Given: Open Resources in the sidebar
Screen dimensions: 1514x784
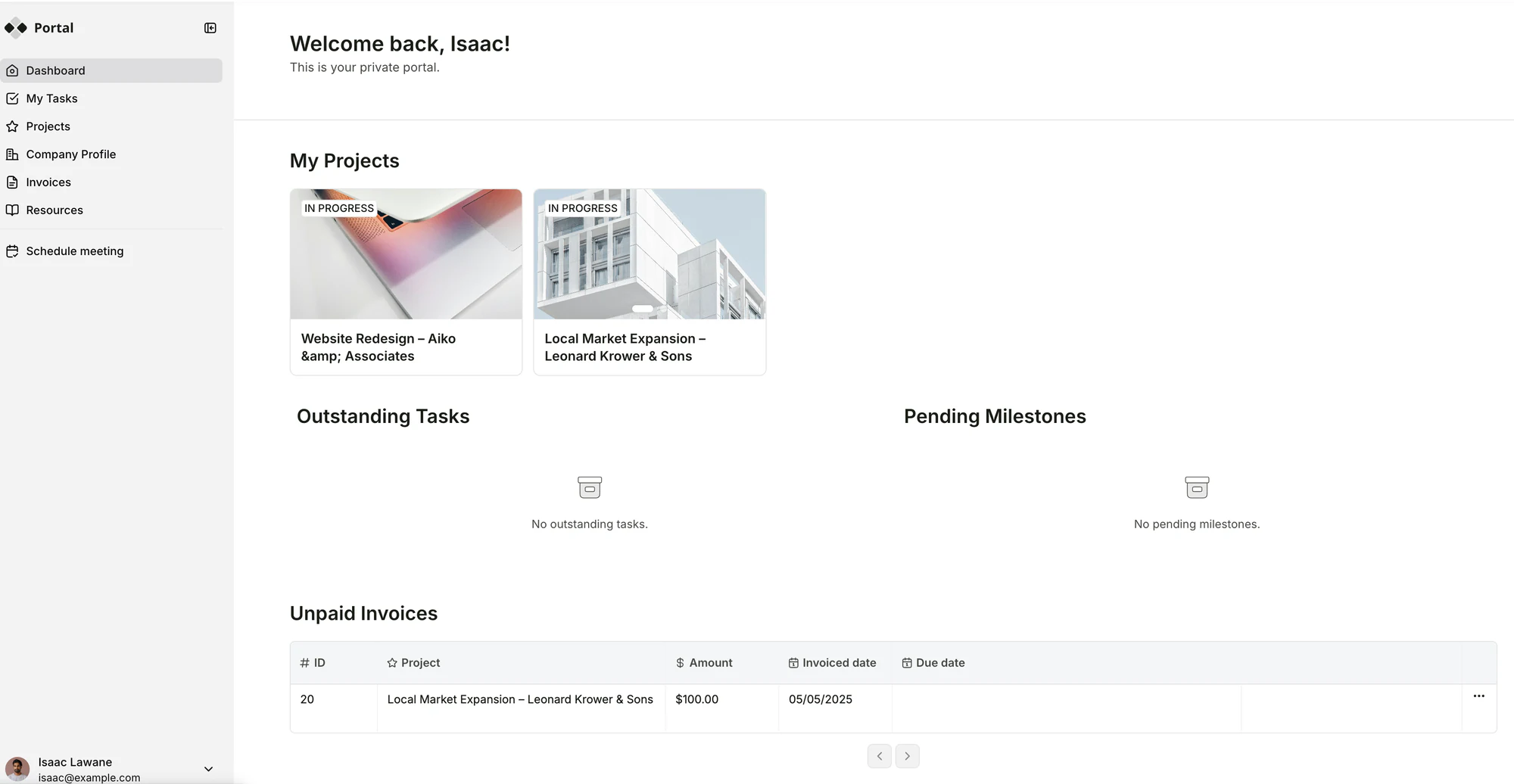Looking at the screenshot, I should 111,210.
